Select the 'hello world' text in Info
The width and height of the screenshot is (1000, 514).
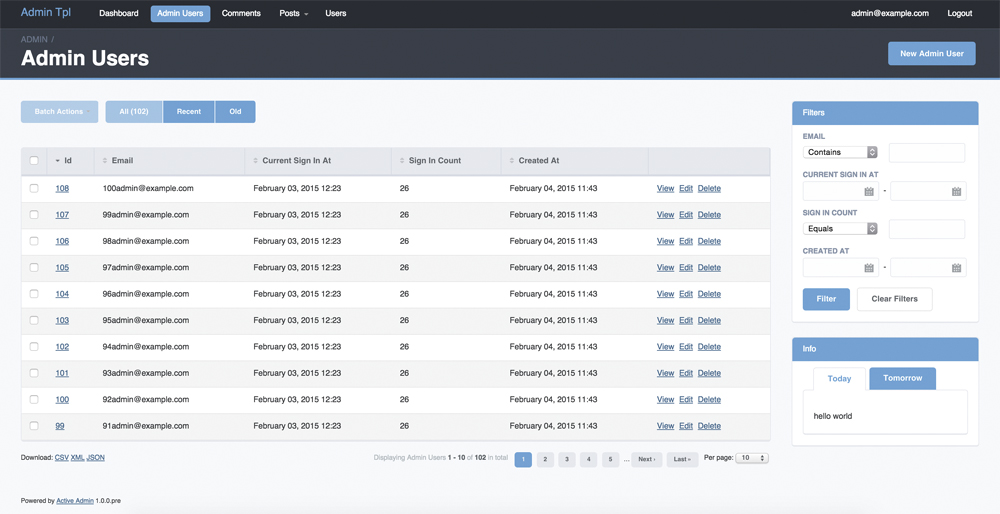coord(832,416)
